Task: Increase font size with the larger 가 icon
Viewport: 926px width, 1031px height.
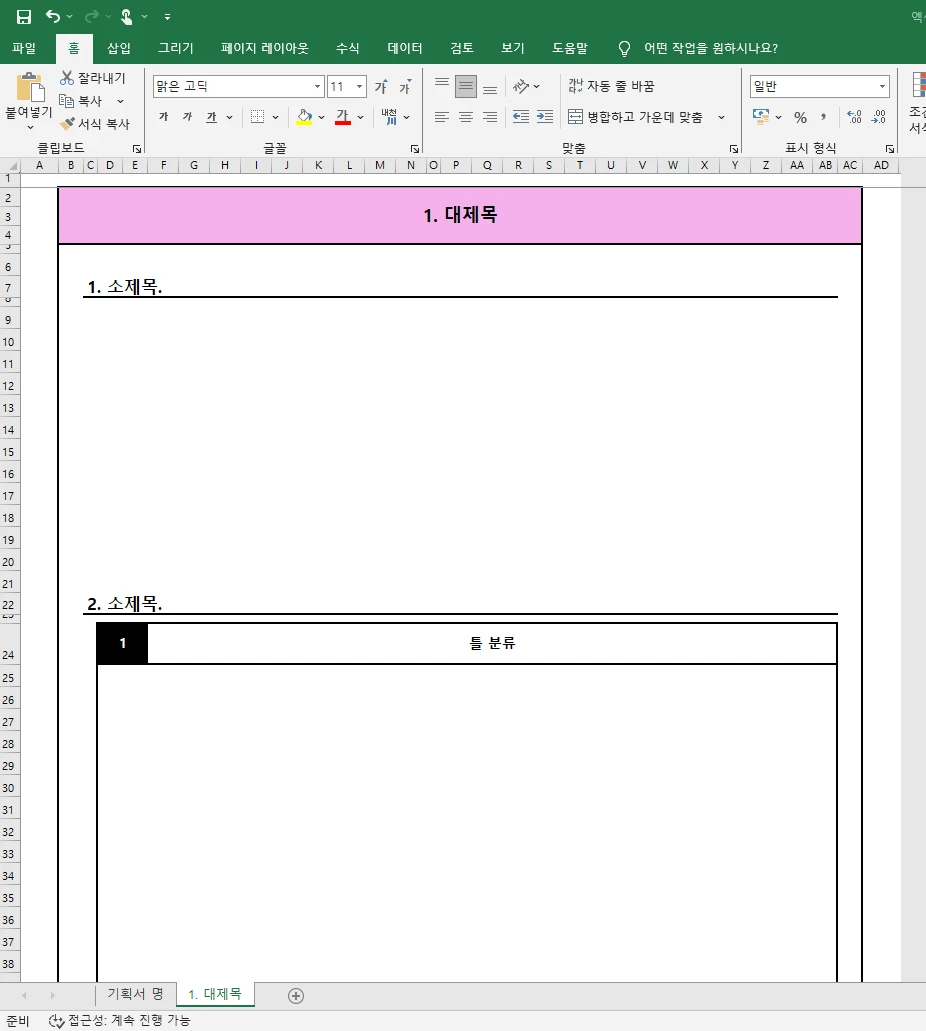Action: click(x=381, y=86)
